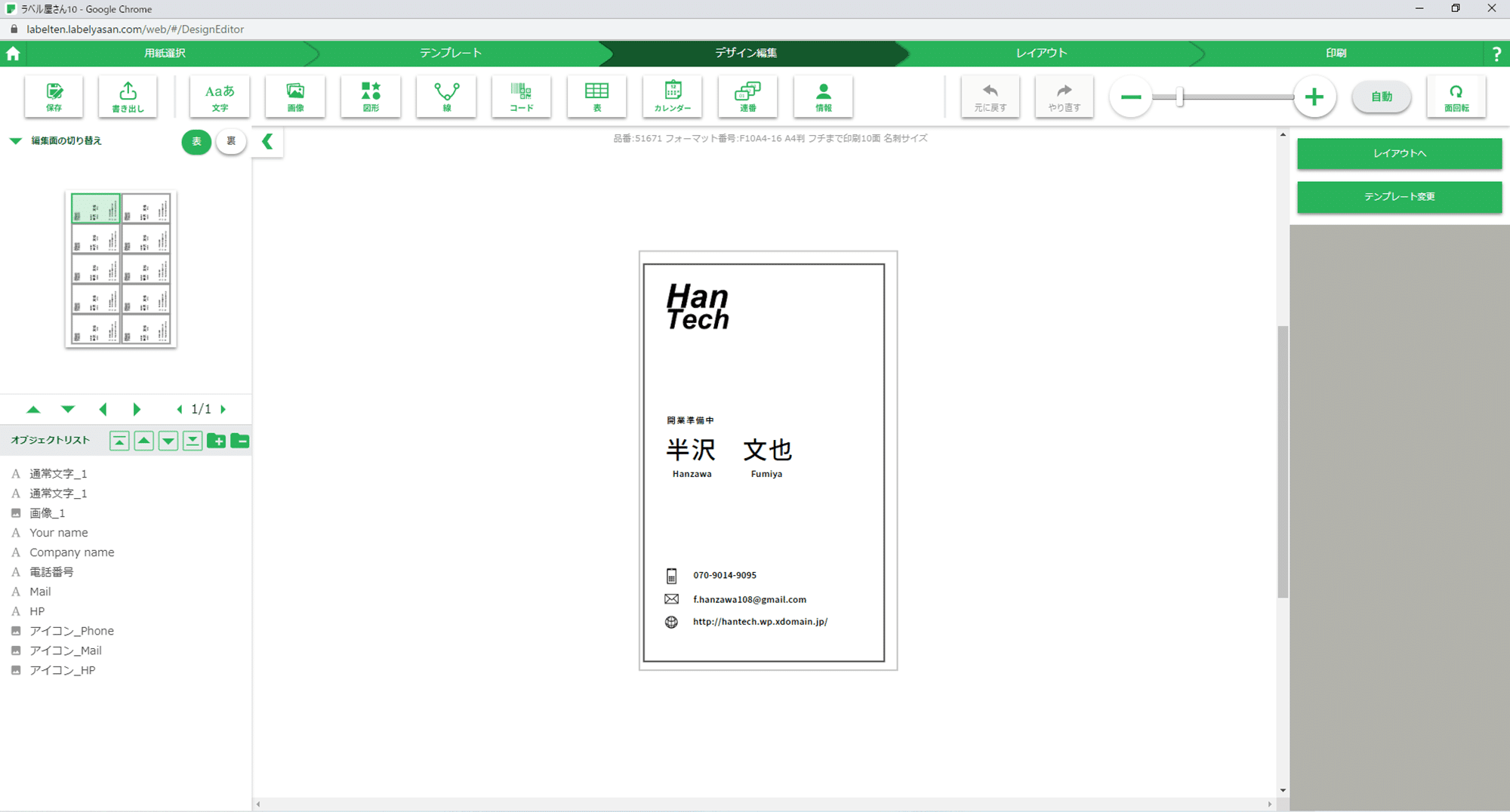
Task: Click the レイアウトへ button
Action: coord(1399,153)
